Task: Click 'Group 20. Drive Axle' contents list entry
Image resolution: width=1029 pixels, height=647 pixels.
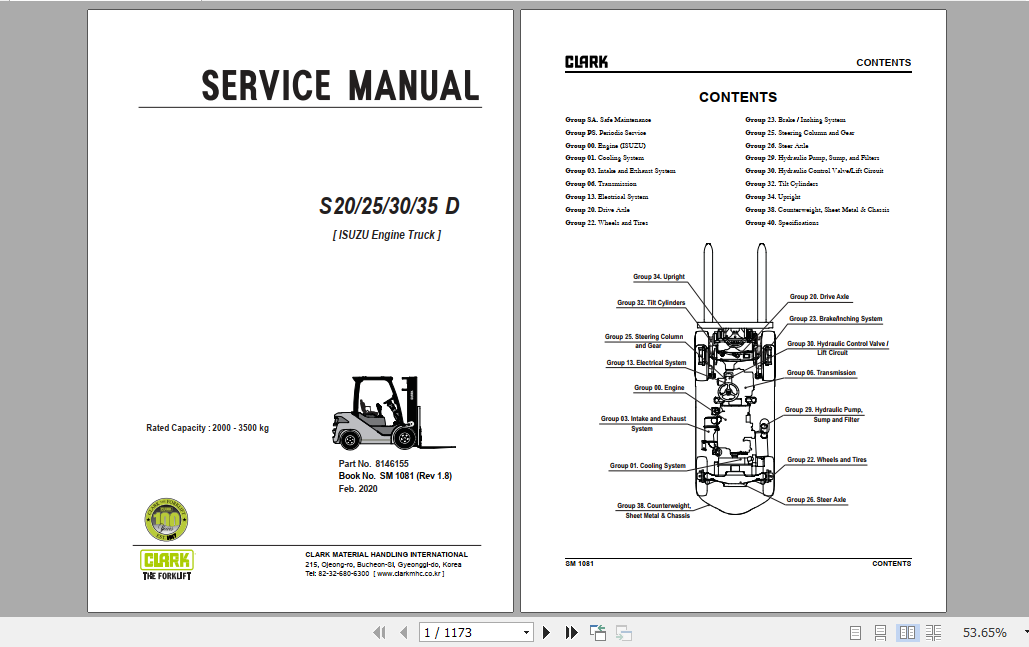Action: [x=597, y=209]
